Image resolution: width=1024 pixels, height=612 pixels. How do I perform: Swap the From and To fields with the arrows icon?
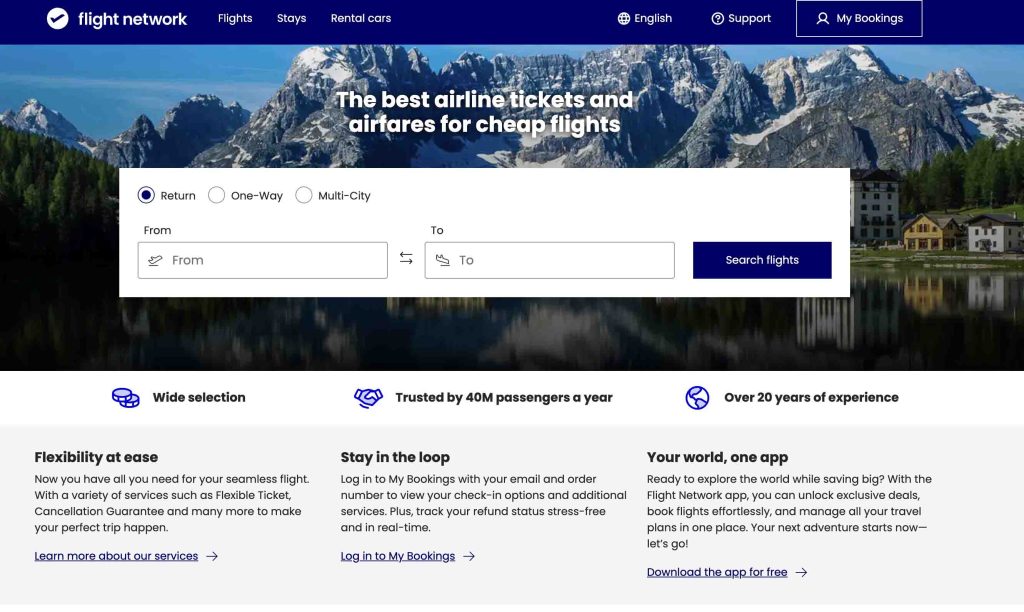(406, 259)
